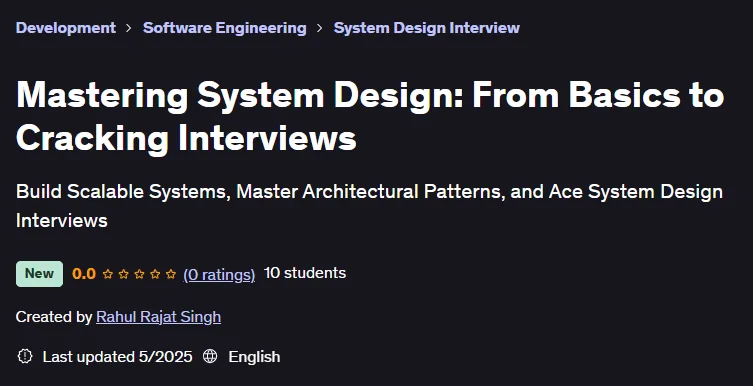Open the Software Engineering breadcrumb link
The image size is (753, 386).
click(225, 28)
